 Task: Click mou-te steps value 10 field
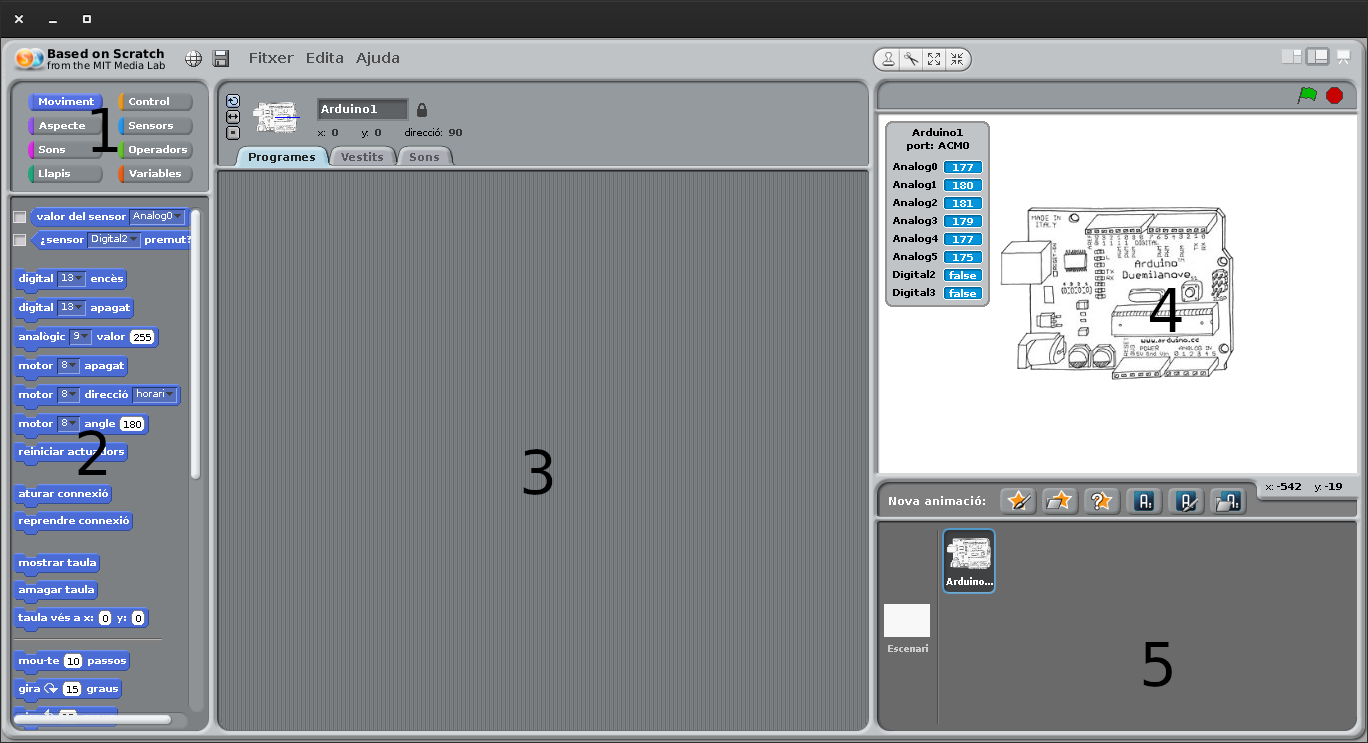[x=73, y=661]
